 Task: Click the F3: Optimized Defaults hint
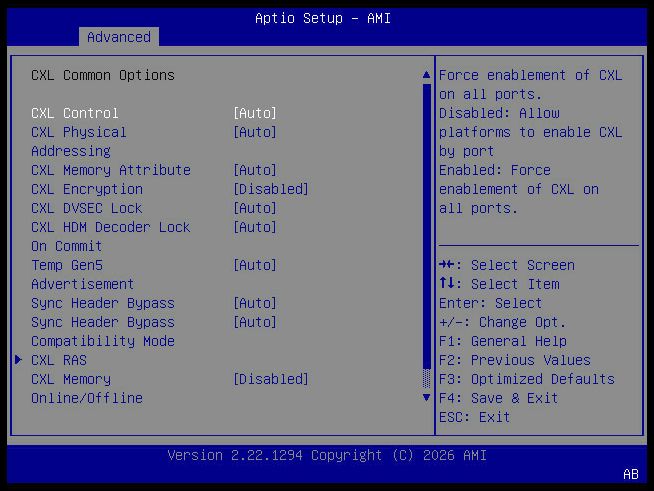(x=527, y=379)
